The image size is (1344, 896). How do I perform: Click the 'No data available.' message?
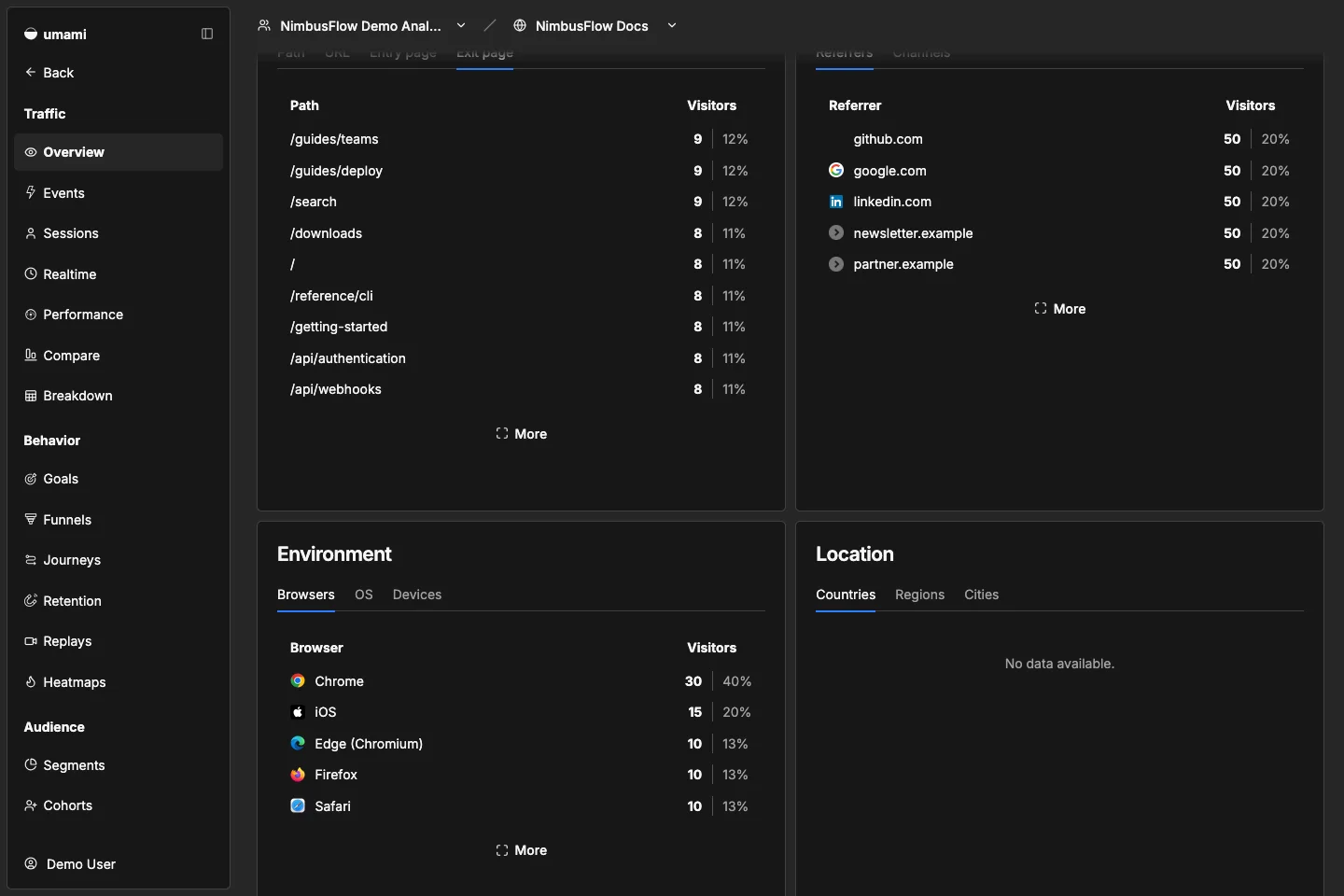[x=1059, y=664]
